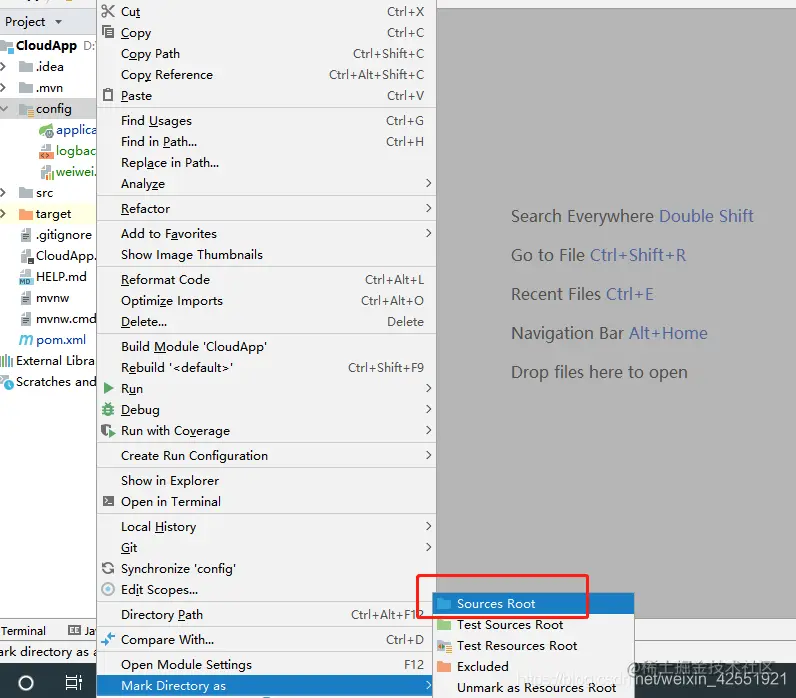Select the mvnw.cmd file
796x698 pixels.
click(65, 319)
